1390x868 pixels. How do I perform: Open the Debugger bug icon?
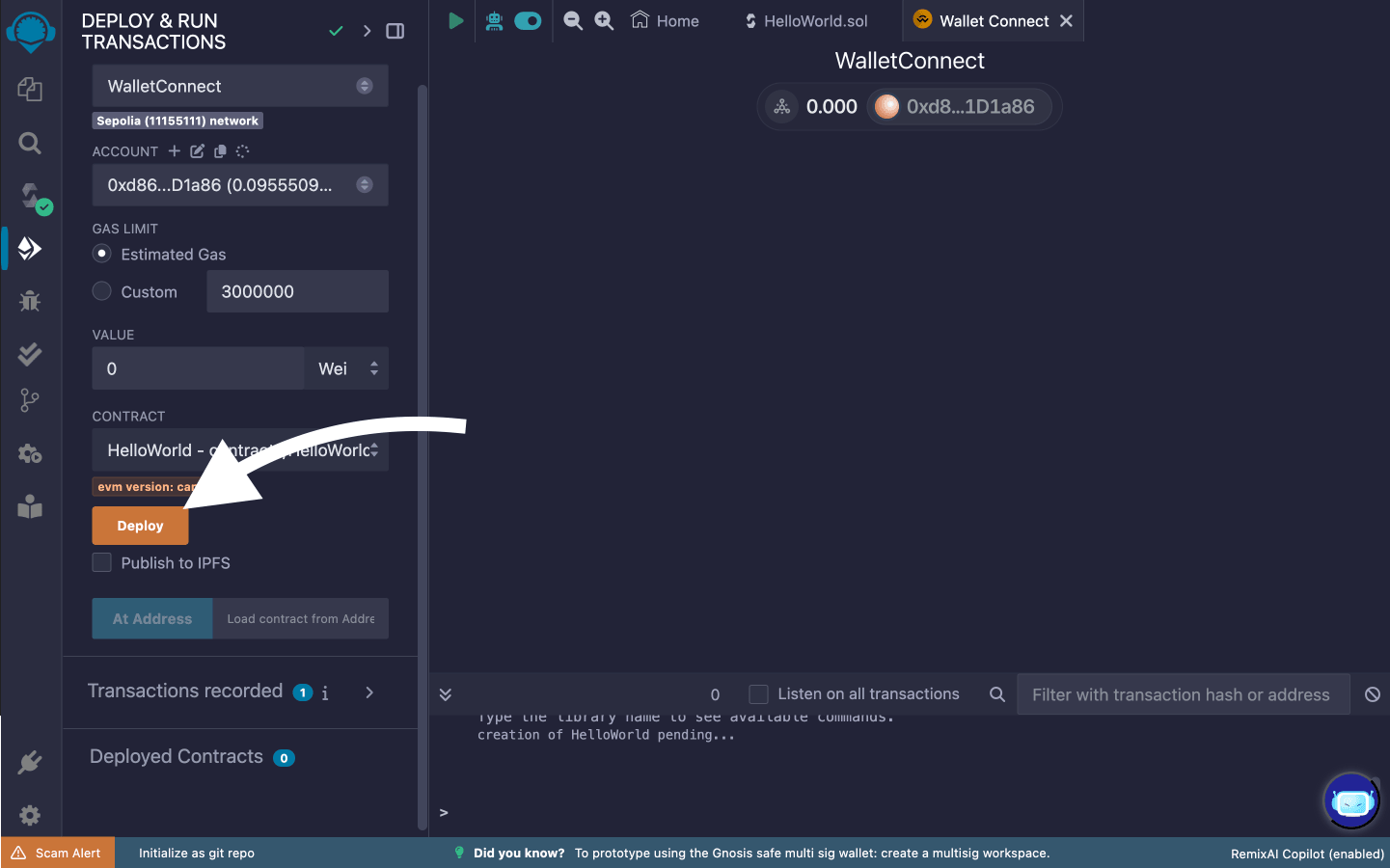tap(30, 301)
